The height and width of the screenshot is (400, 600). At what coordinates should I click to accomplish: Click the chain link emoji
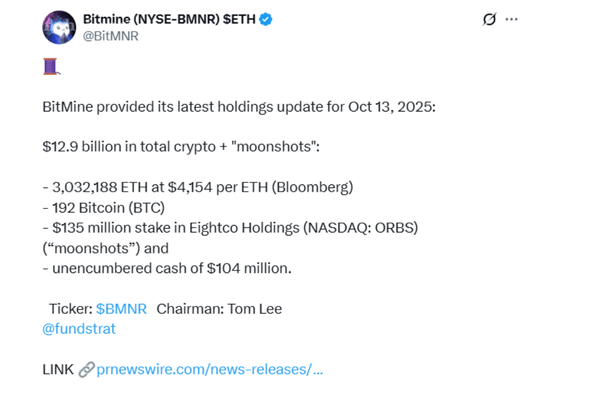pos(86,369)
